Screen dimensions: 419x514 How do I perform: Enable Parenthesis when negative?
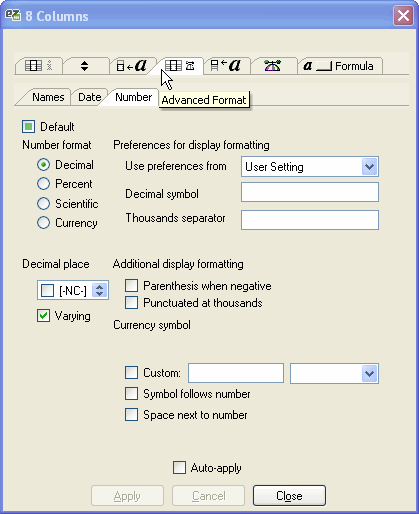click(131, 286)
